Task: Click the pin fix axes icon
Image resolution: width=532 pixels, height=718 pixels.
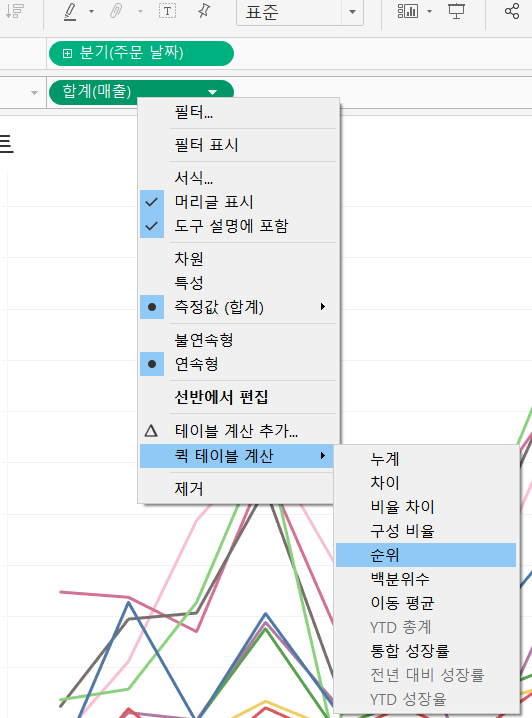Action: [x=204, y=11]
